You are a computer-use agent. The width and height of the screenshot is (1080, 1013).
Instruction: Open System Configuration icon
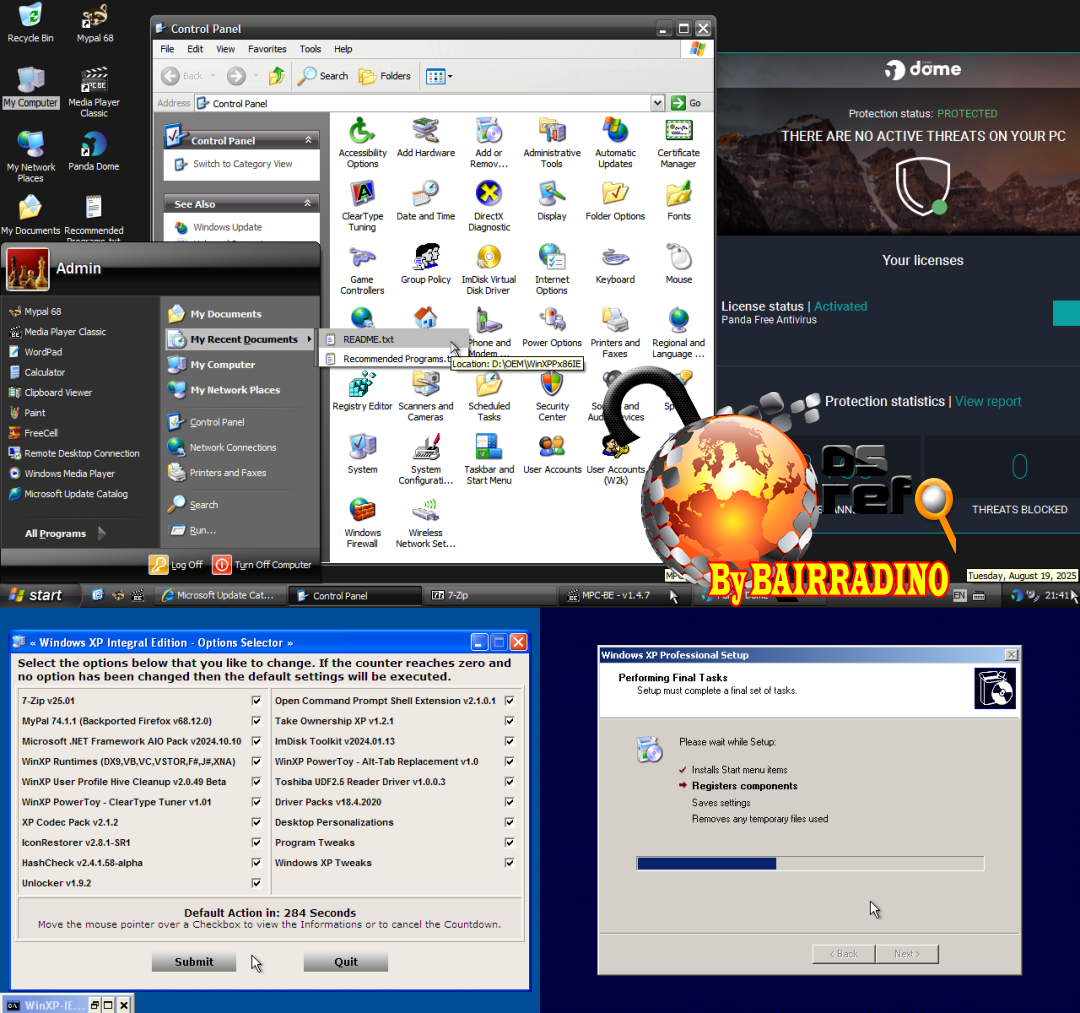[x=426, y=459]
